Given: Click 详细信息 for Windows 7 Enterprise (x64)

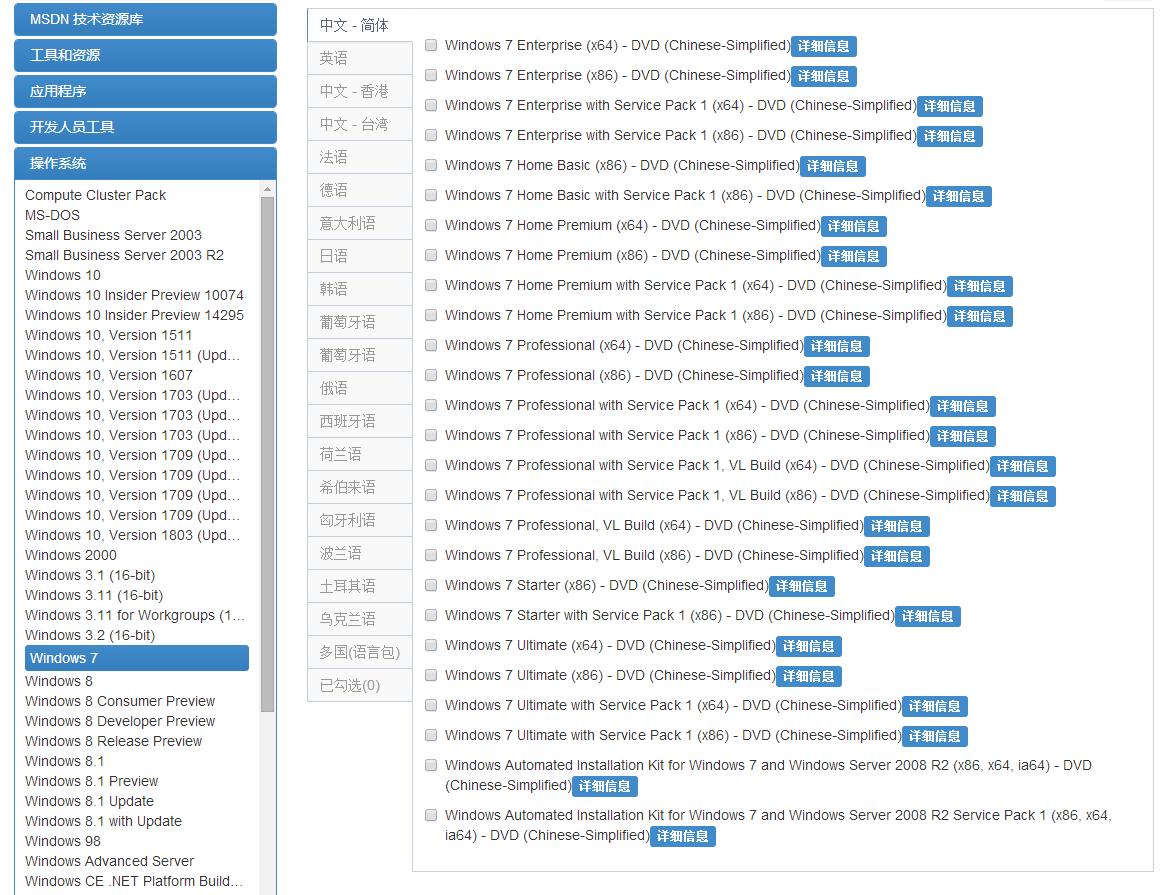Looking at the screenshot, I should pyautogui.click(x=823, y=46).
